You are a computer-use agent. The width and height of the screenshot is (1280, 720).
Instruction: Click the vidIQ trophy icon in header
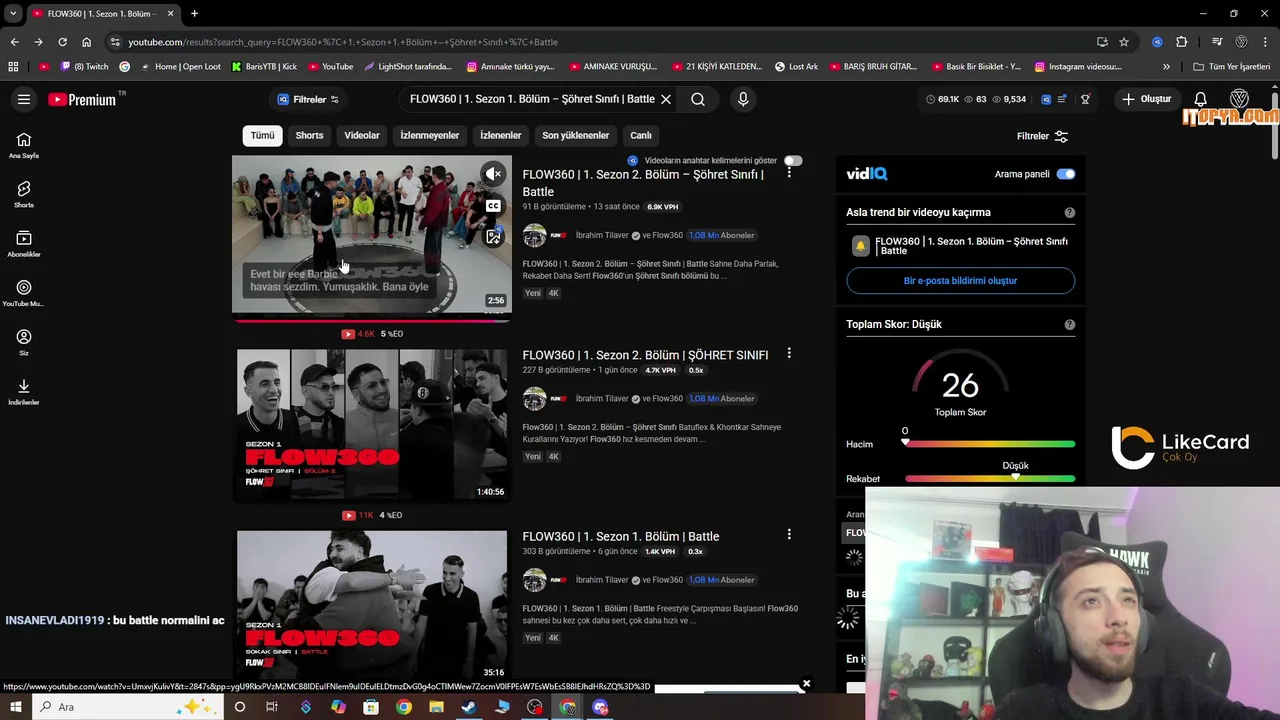click(1085, 99)
